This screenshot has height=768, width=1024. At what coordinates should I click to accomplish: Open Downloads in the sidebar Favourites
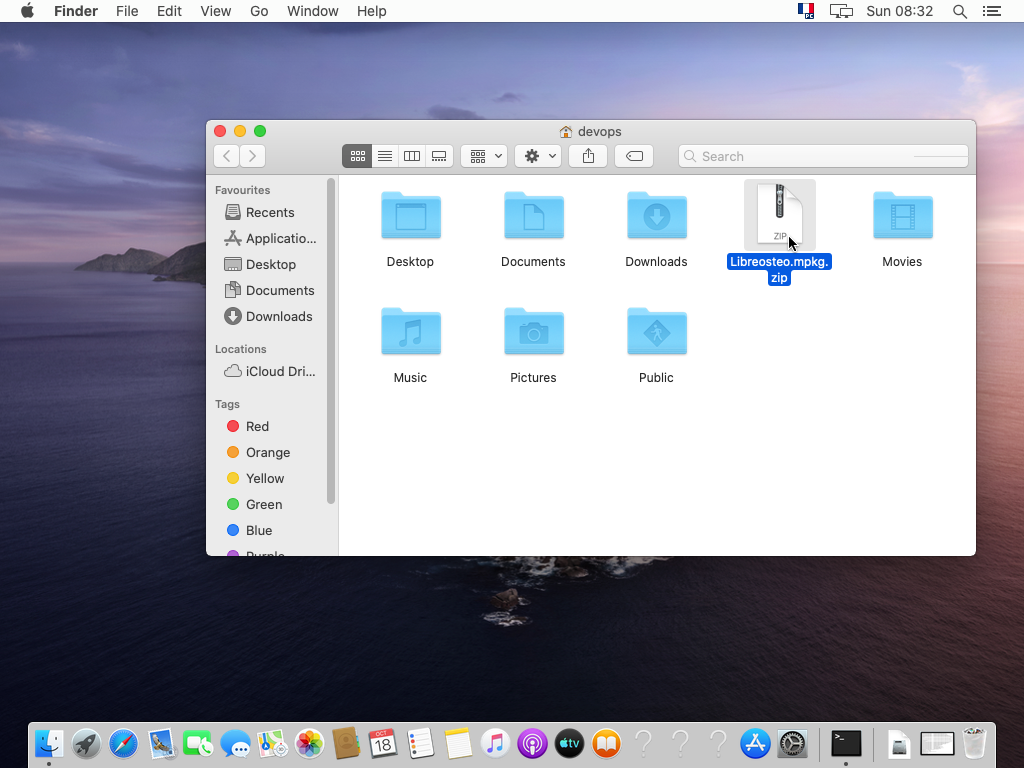pyautogui.click(x=268, y=316)
